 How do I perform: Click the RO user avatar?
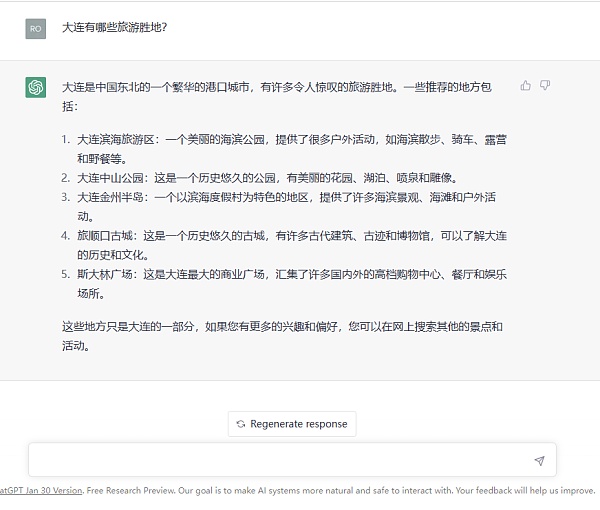tap(36, 28)
